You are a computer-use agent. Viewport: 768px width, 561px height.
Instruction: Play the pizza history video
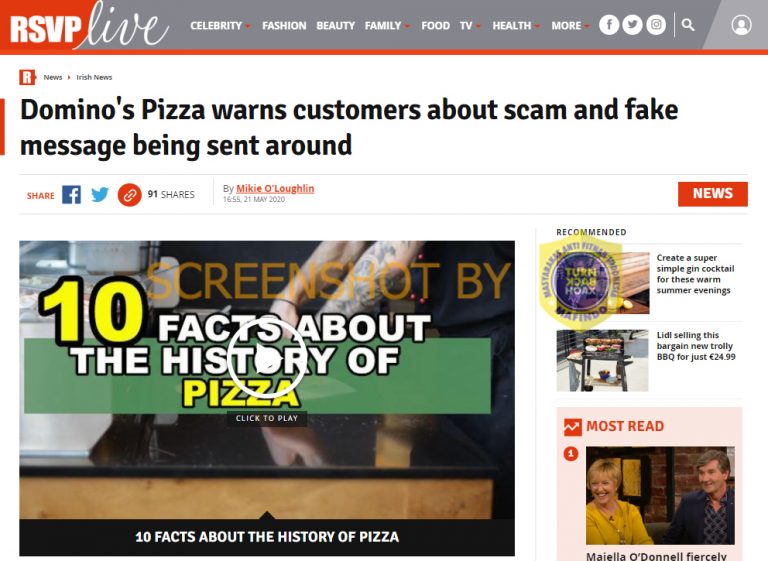(x=266, y=360)
